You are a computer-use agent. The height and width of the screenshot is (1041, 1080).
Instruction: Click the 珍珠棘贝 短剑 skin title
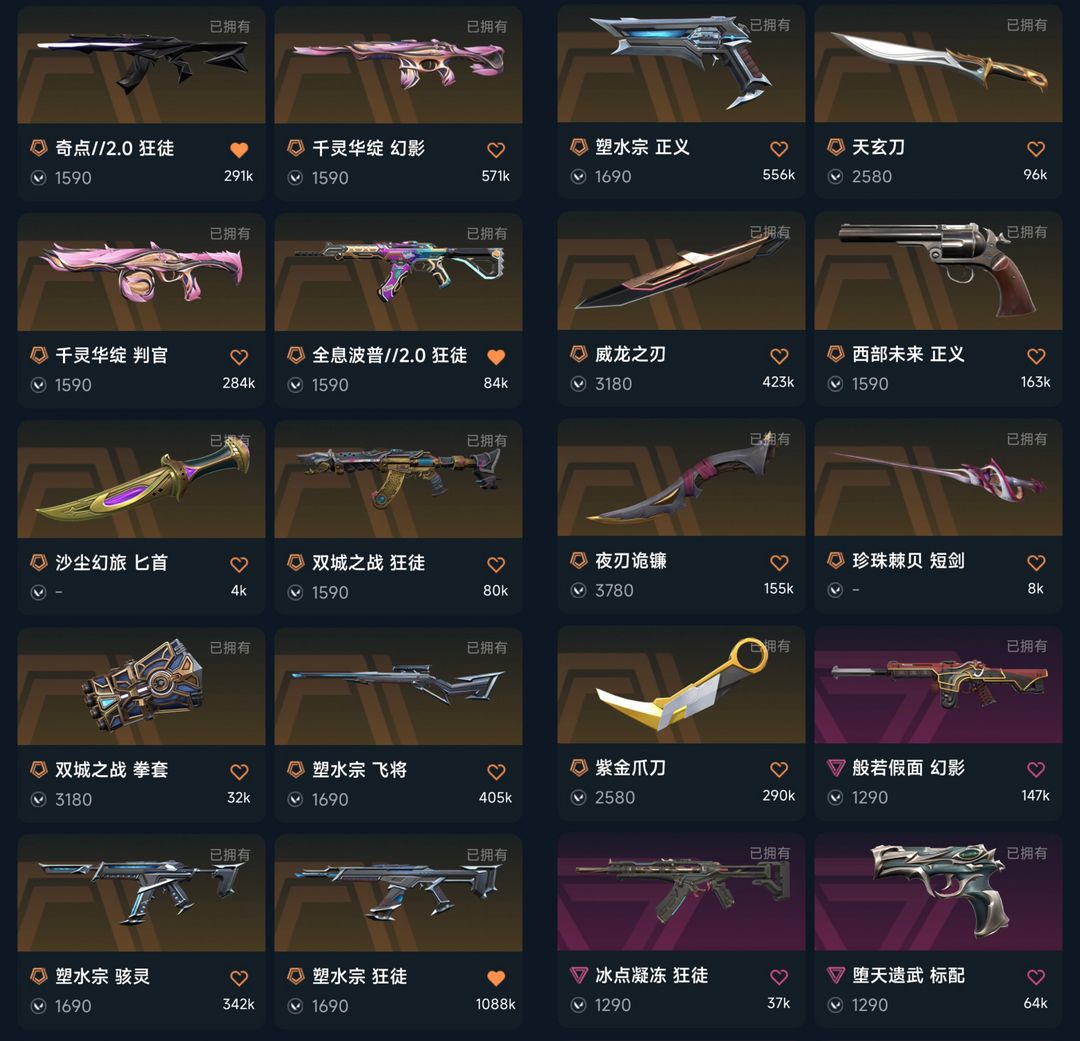tap(908, 561)
